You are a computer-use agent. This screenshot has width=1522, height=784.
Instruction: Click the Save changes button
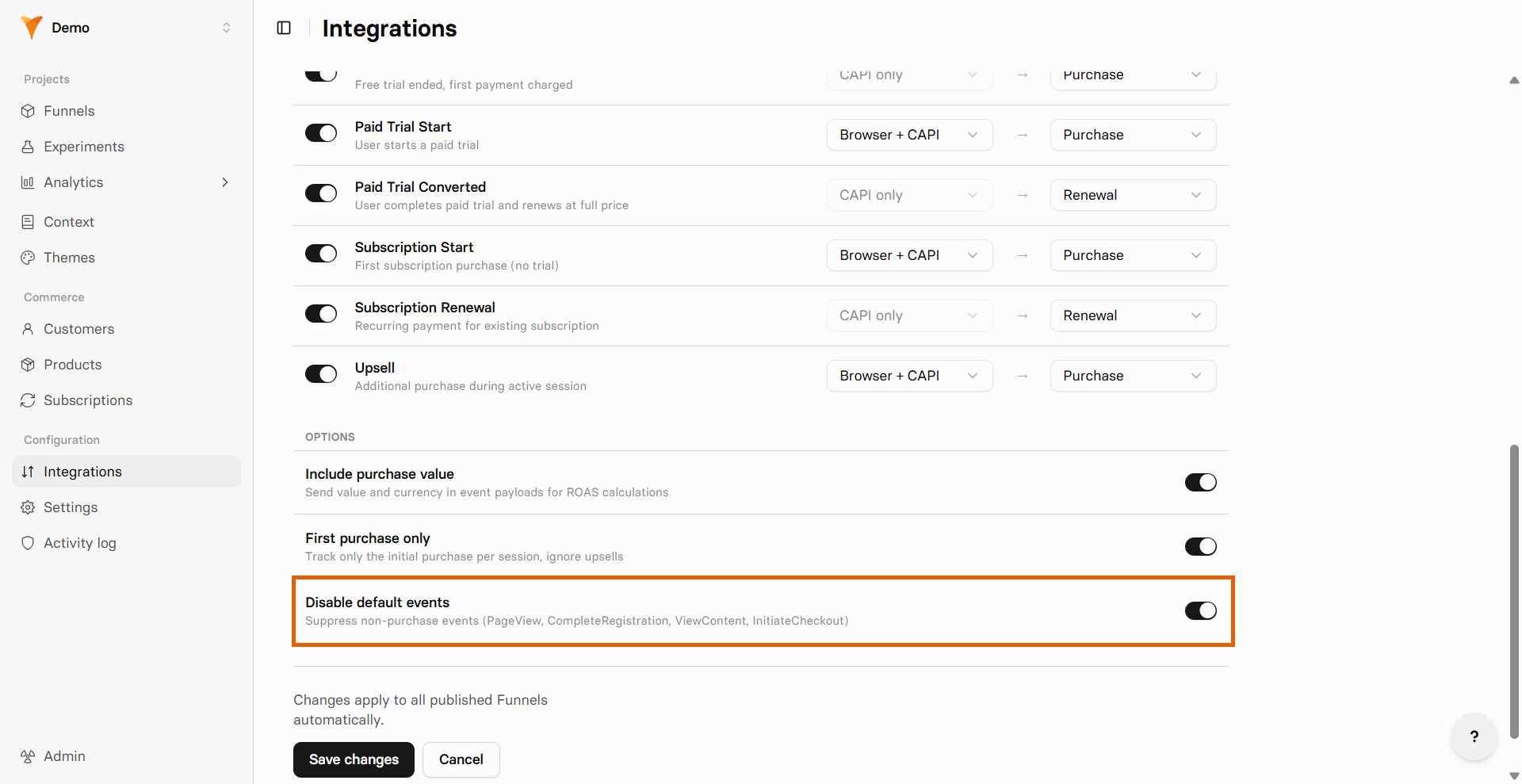354,759
